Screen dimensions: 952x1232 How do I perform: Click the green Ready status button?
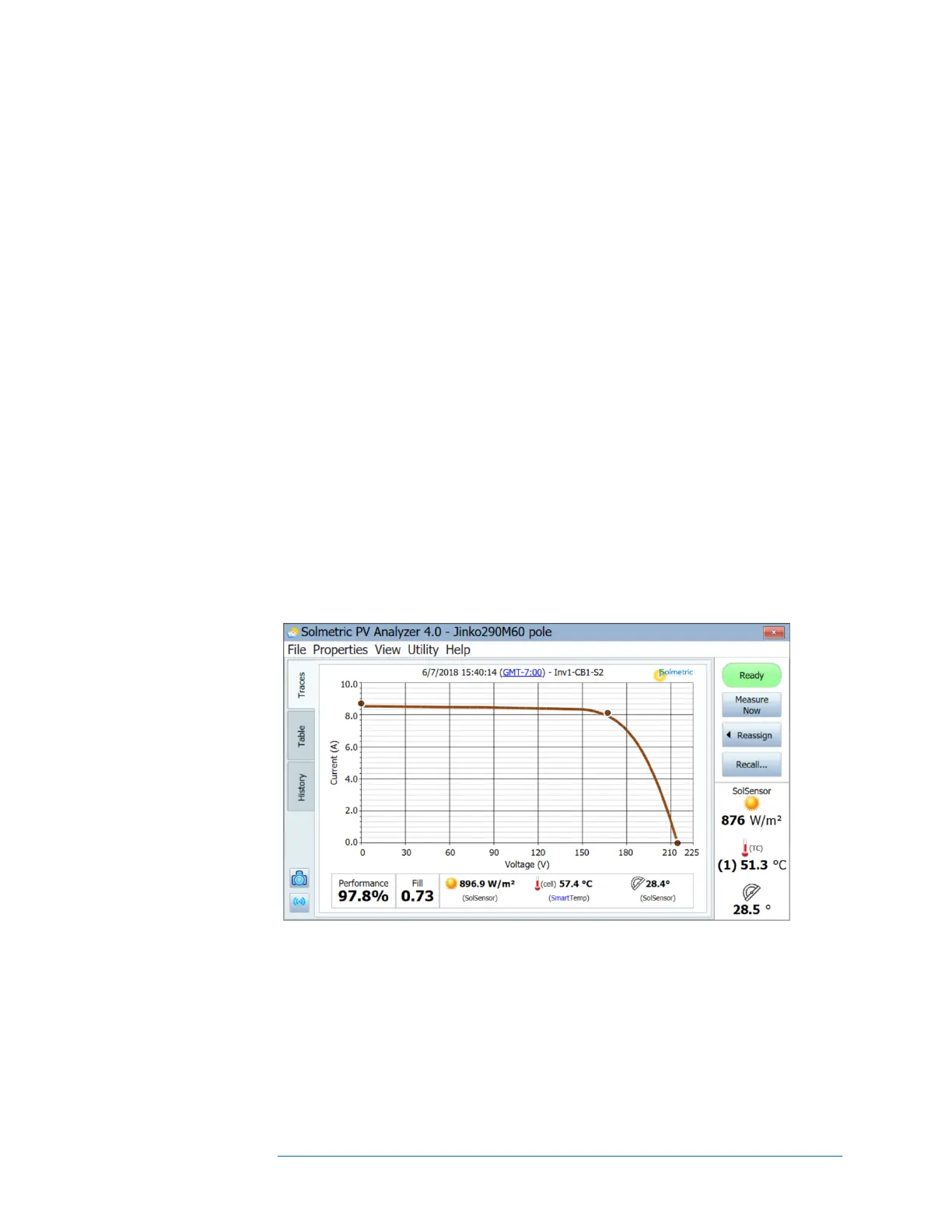coord(751,675)
